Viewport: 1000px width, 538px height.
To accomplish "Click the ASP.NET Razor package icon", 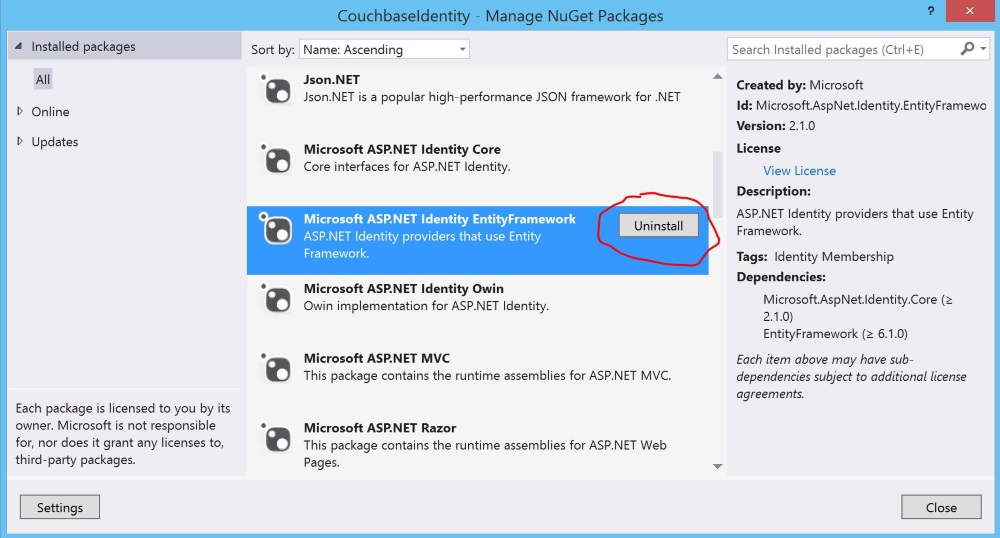I will pos(276,437).
